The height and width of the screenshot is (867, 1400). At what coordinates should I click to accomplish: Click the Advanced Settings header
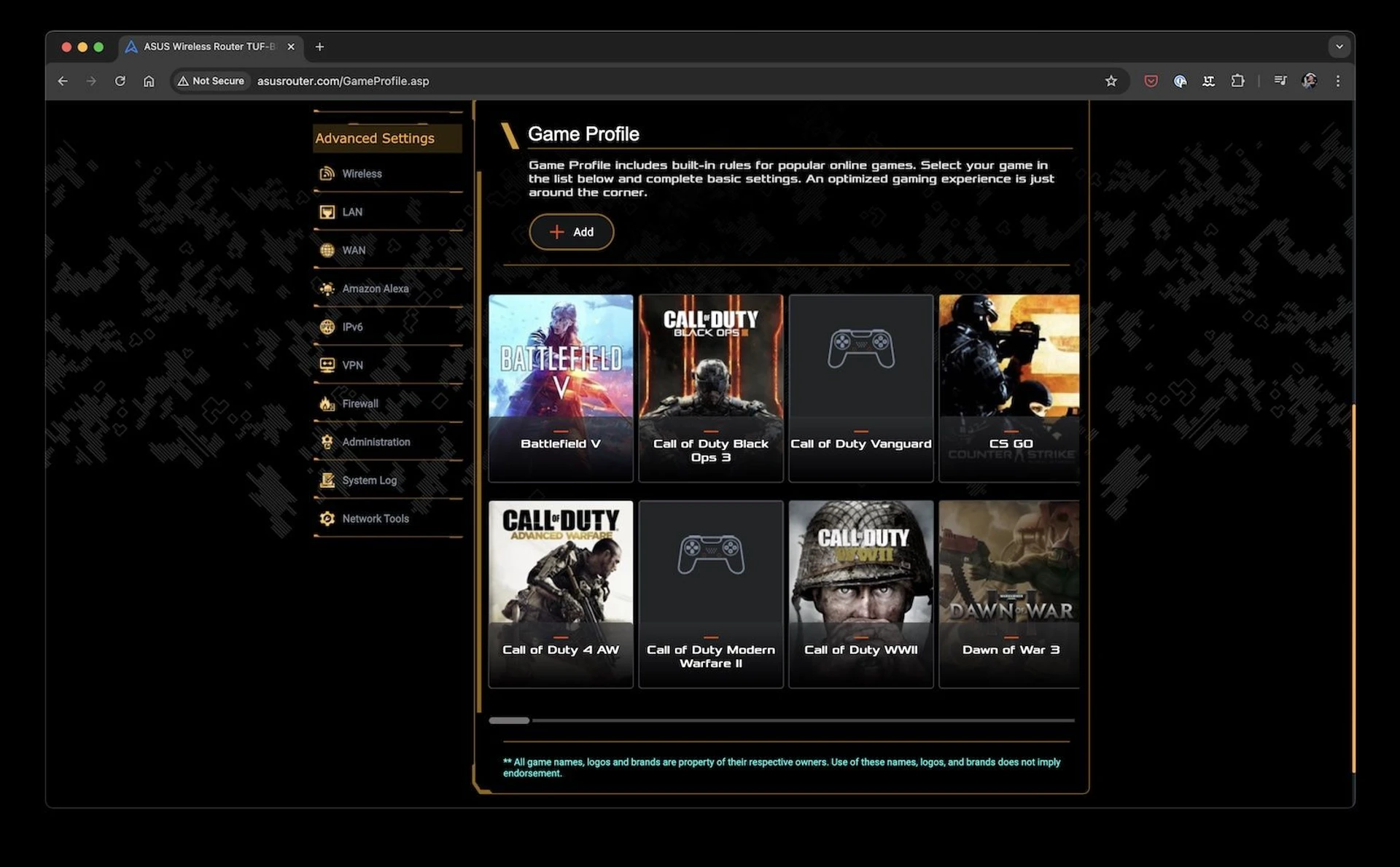click(387, 138)
